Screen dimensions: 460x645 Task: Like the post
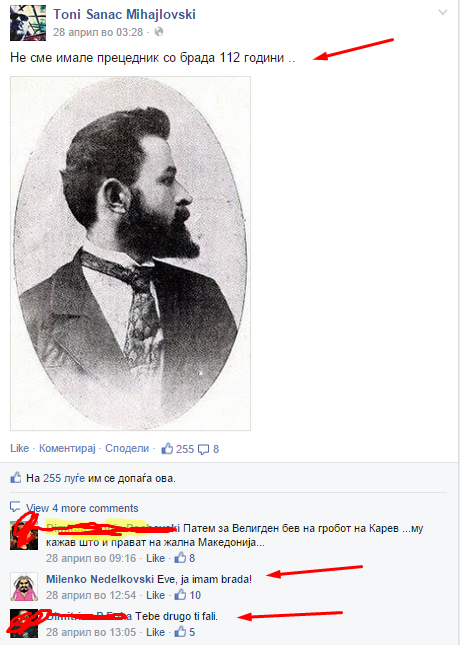[x=19, y=448]
